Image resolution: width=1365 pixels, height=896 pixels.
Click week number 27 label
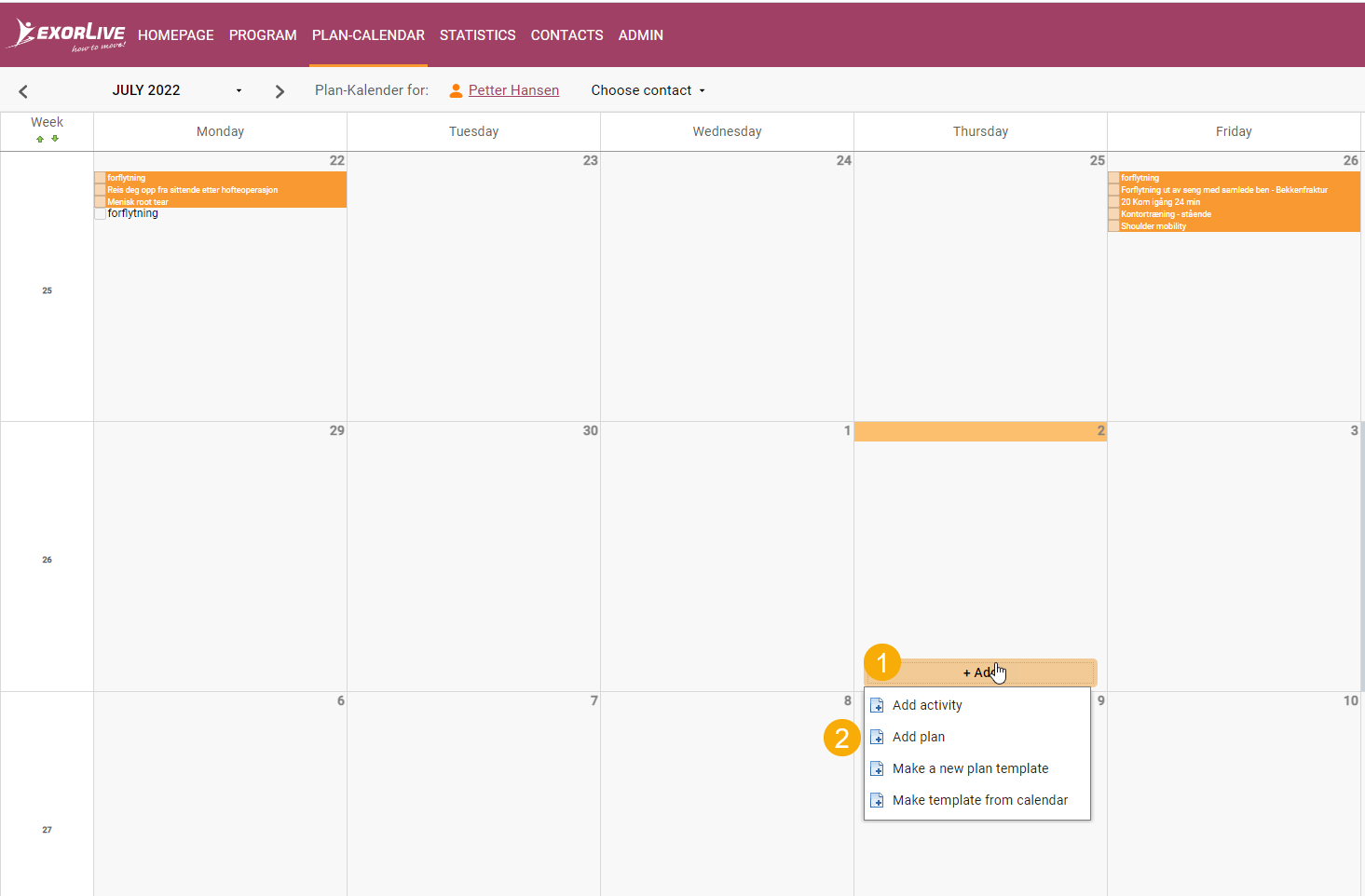tap(47, 830)
